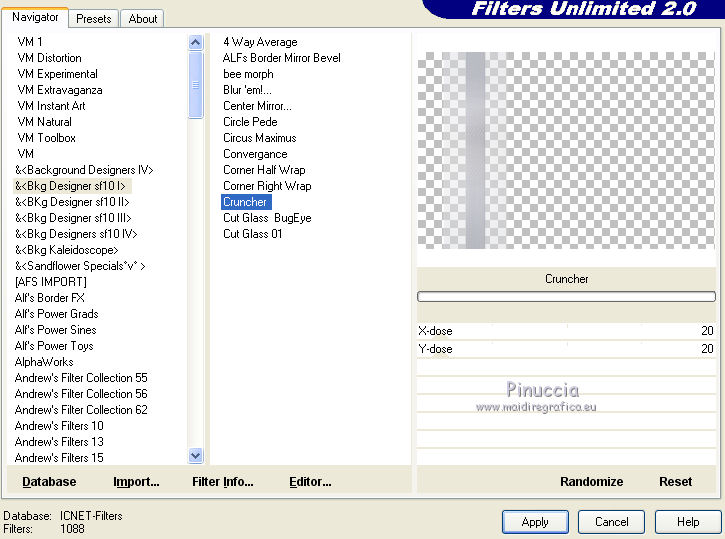Select Andrew's Filter Collection 62

(81, 410)
